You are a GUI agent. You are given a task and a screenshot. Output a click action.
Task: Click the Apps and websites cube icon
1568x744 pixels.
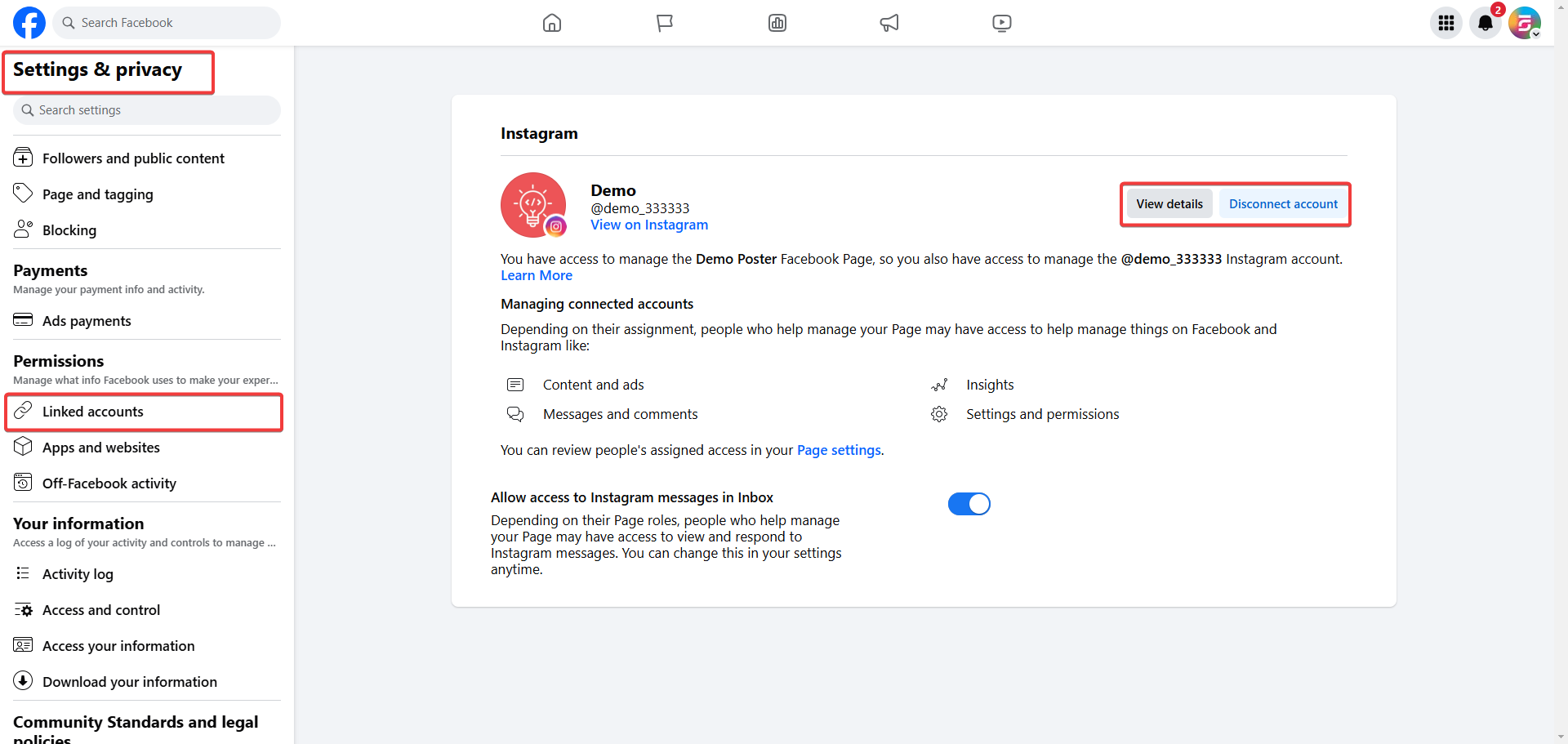point(23,447)
